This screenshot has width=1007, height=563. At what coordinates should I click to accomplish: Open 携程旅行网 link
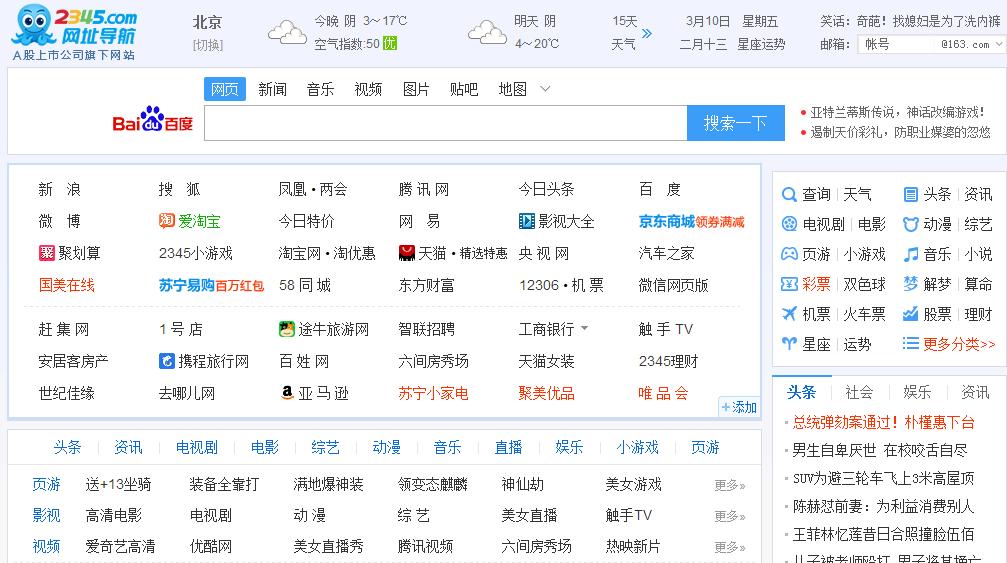[x=204, y=361]
